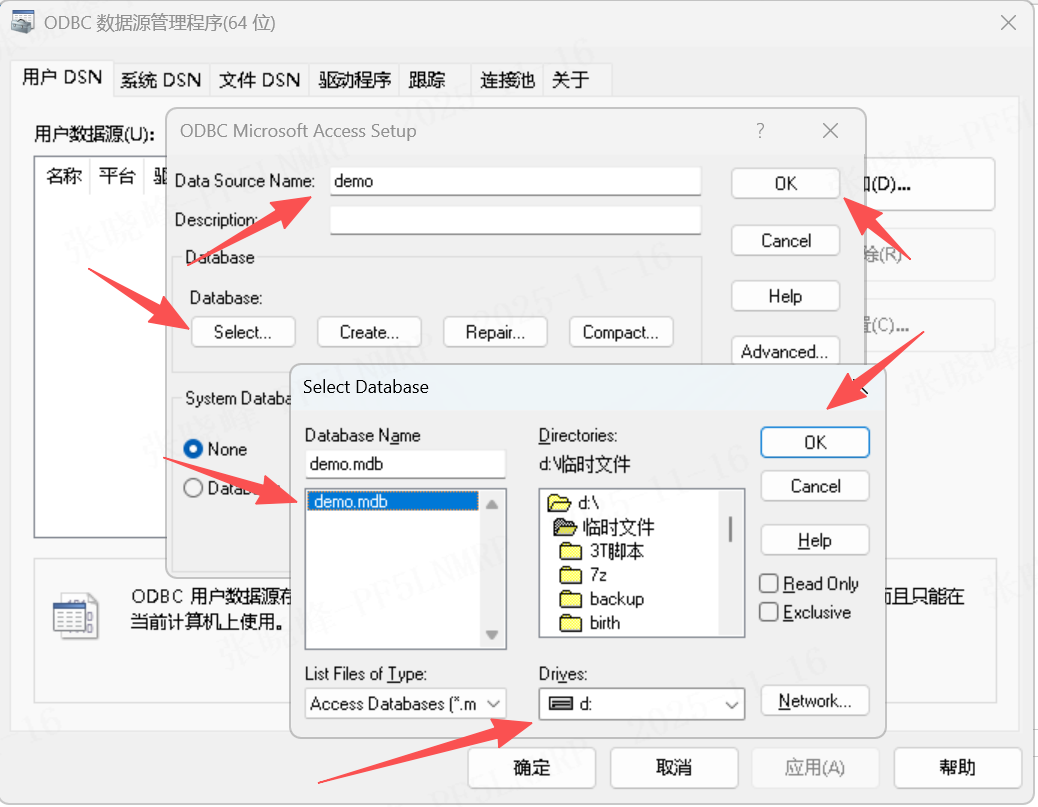Click Cancel in the Access Setup dialog
This screenshot has height=807, width=1038.
coord(786,240)
